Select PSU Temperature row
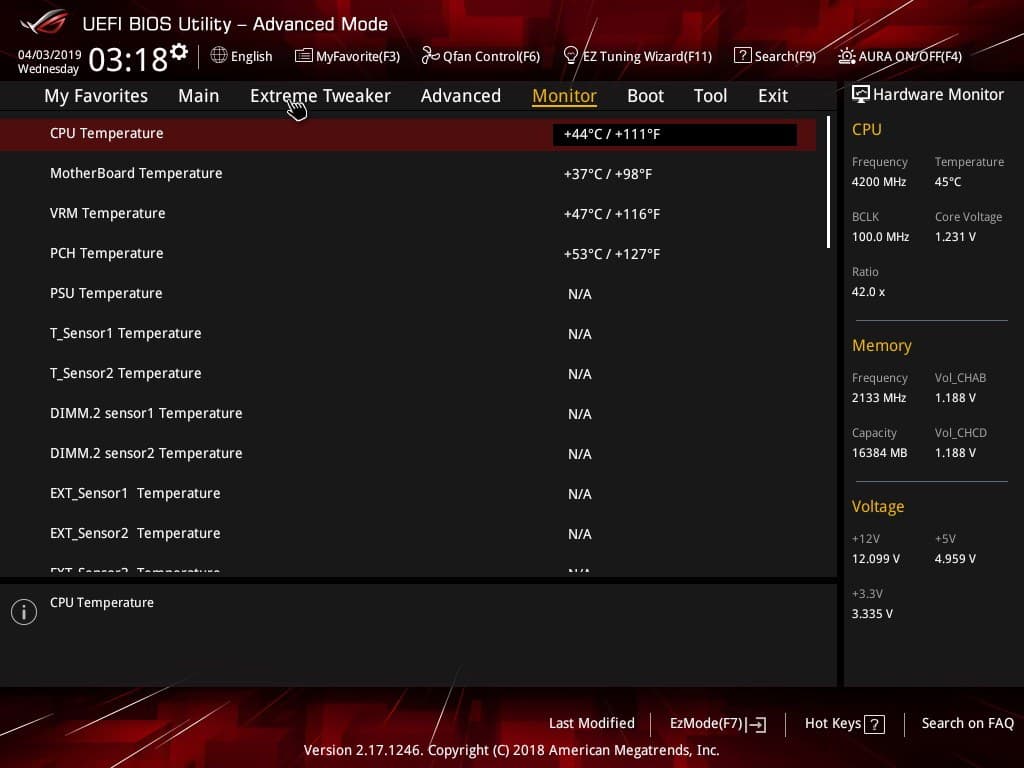1024x768 pixels. pyautogui.click(x=408, y=294)
